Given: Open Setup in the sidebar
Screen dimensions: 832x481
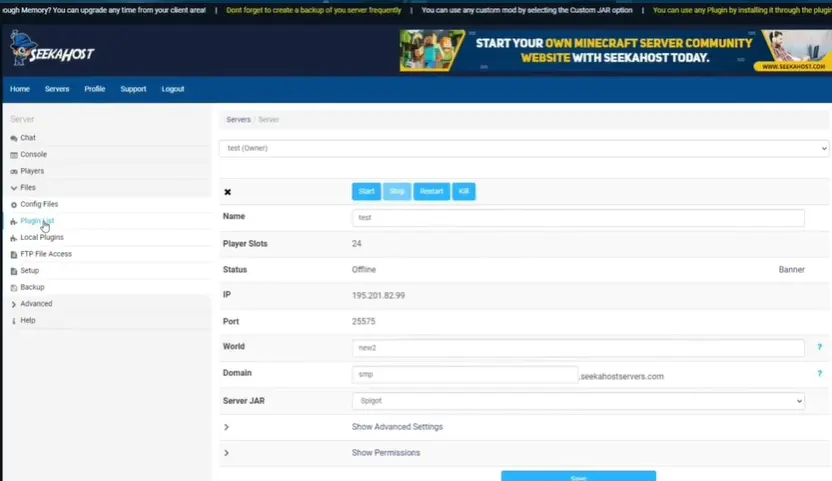Looking at the screenshot, I should 30,271.
